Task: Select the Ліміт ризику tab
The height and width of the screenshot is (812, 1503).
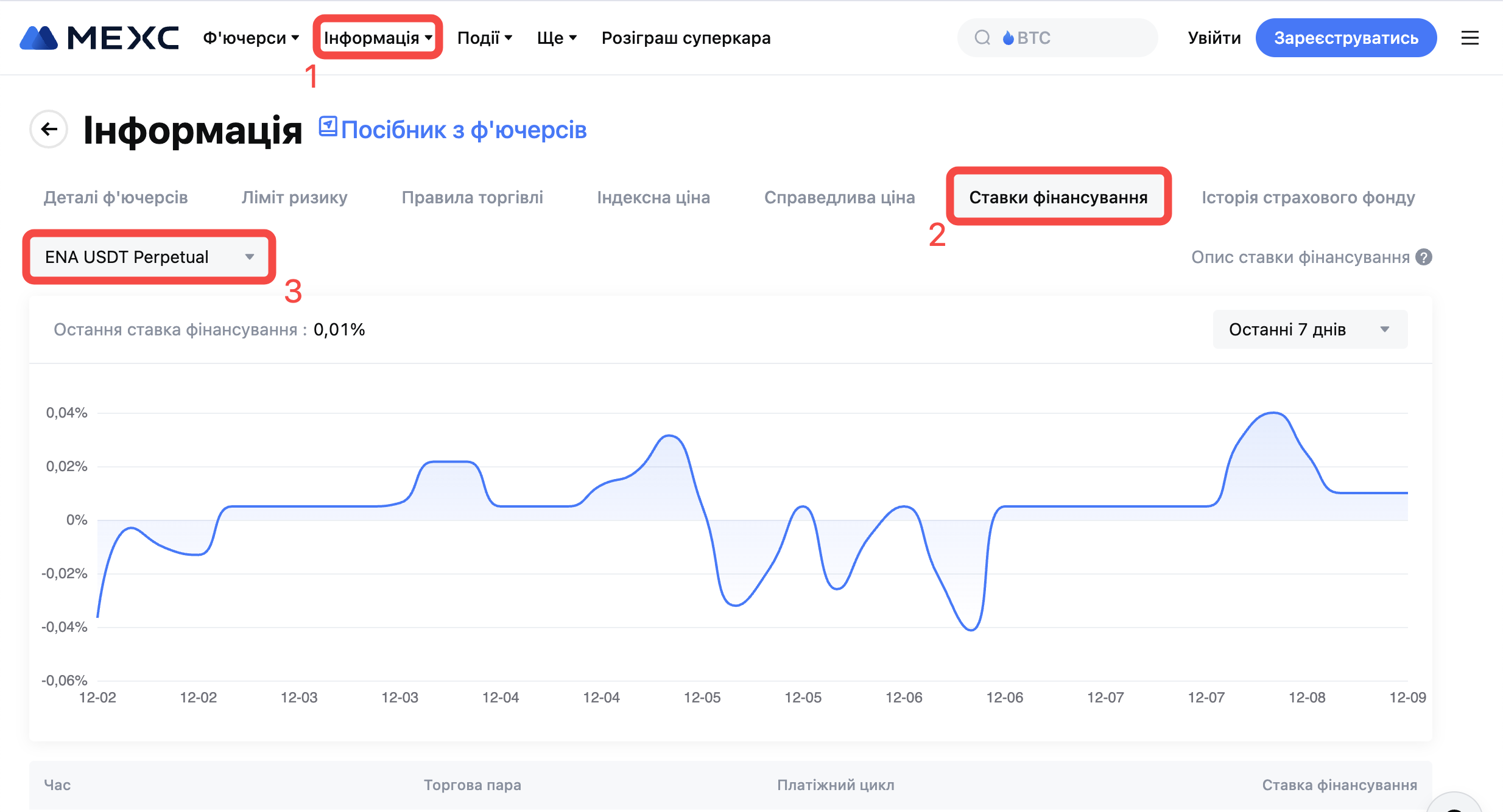Action: tap(294, 197)
